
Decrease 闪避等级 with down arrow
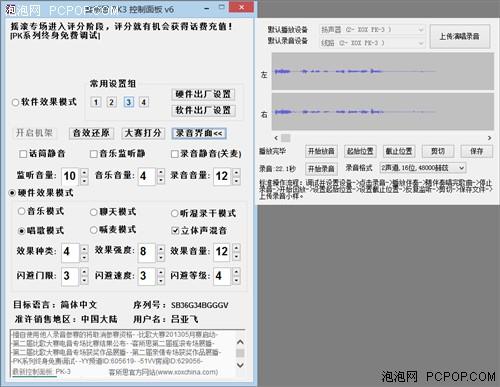[x=236, y=280]
